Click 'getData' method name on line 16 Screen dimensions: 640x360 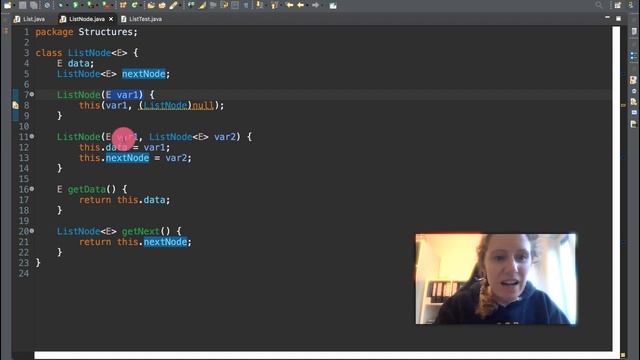(x=87, y=189)
